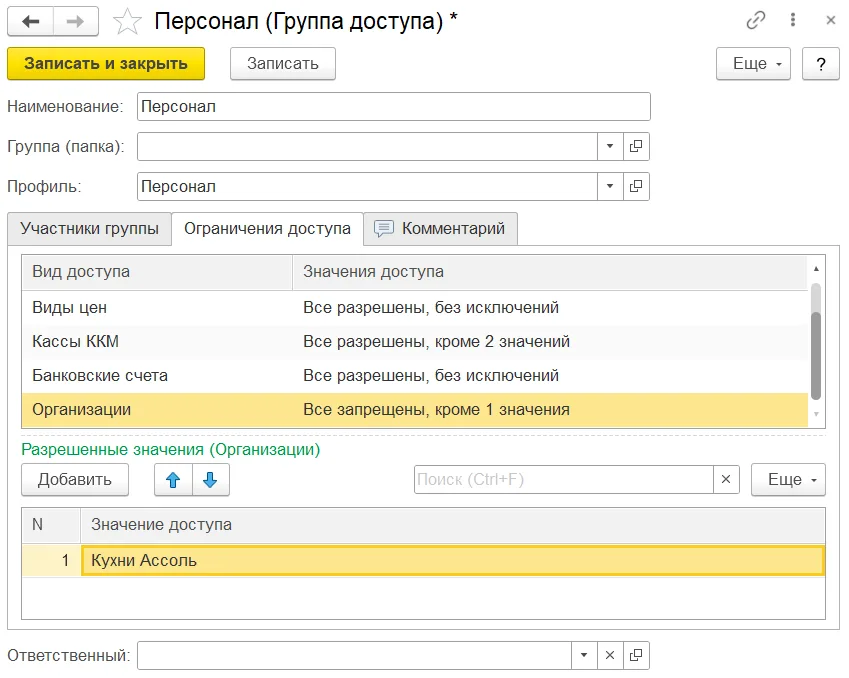Switch to Участники группы tab
849x678 pixels.
tap(89, 229)
